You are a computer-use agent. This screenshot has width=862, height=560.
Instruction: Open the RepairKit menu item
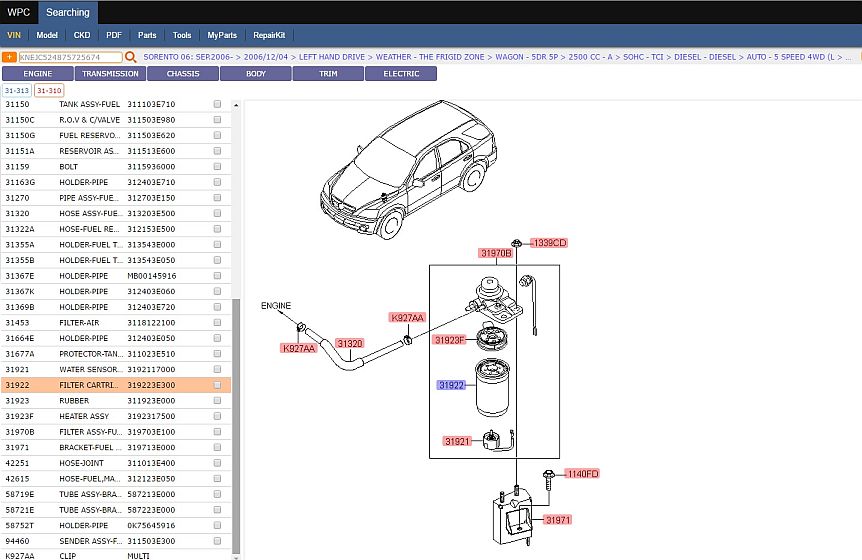click(x=269, y=35)
